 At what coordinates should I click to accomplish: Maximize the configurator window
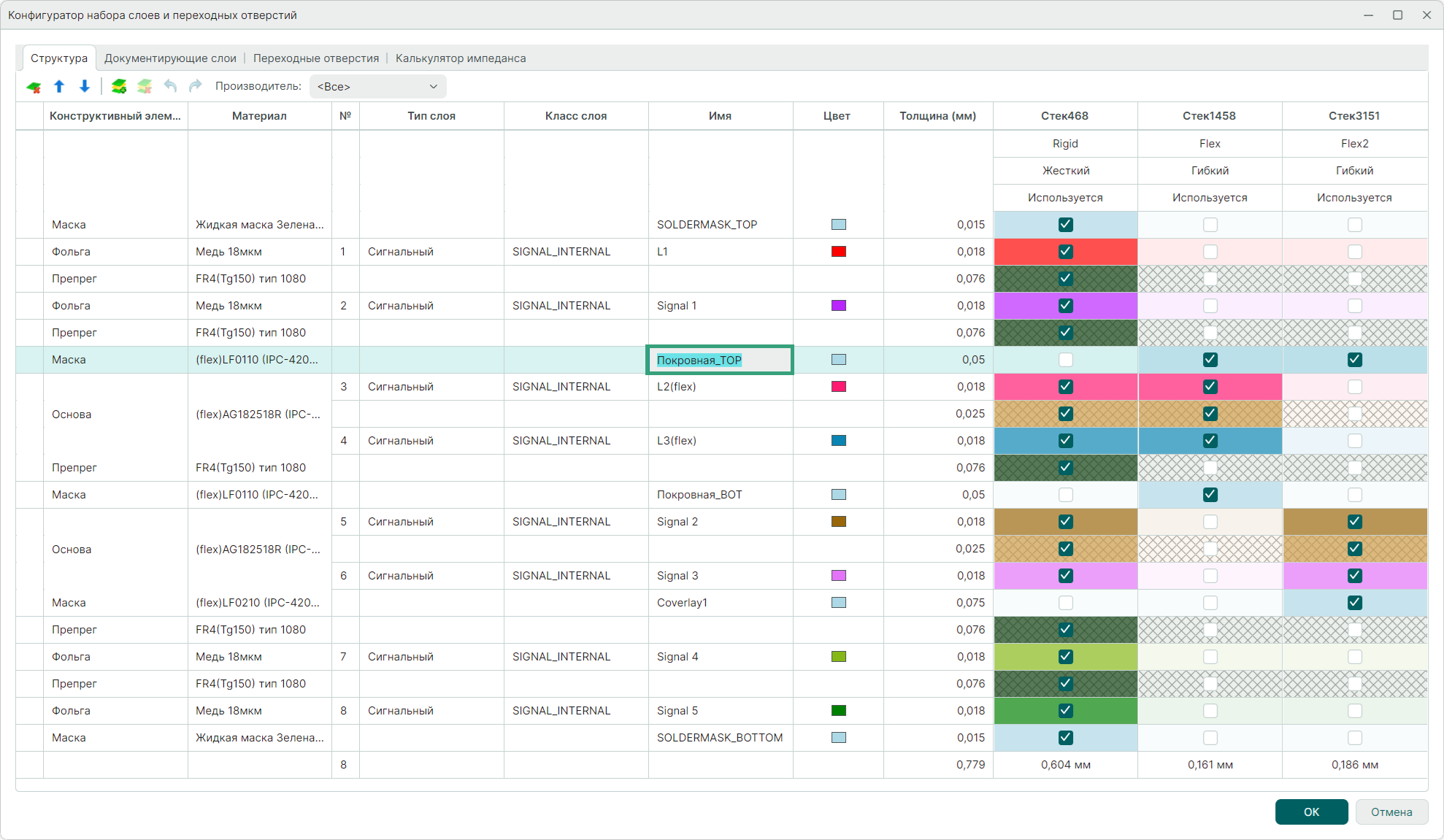tap(1397, 15)
